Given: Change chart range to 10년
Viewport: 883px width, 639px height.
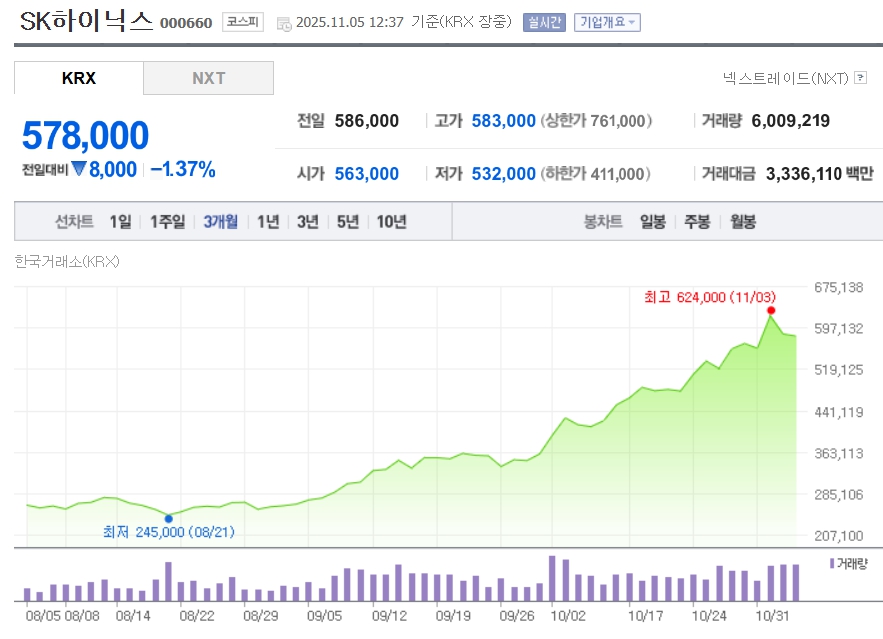Looking at the screenshot, I should [391, 222].
